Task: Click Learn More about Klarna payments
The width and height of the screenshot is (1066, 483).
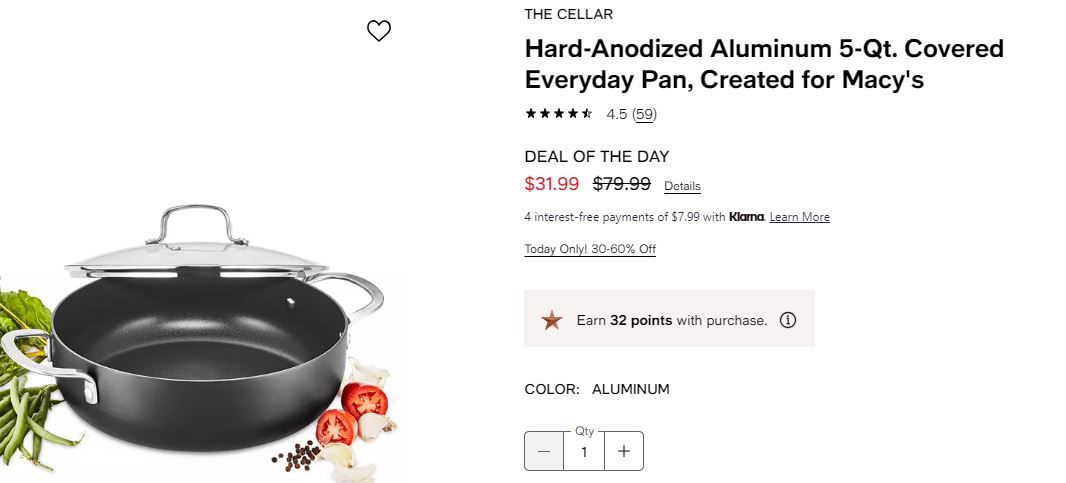Action: coord(799,217)
